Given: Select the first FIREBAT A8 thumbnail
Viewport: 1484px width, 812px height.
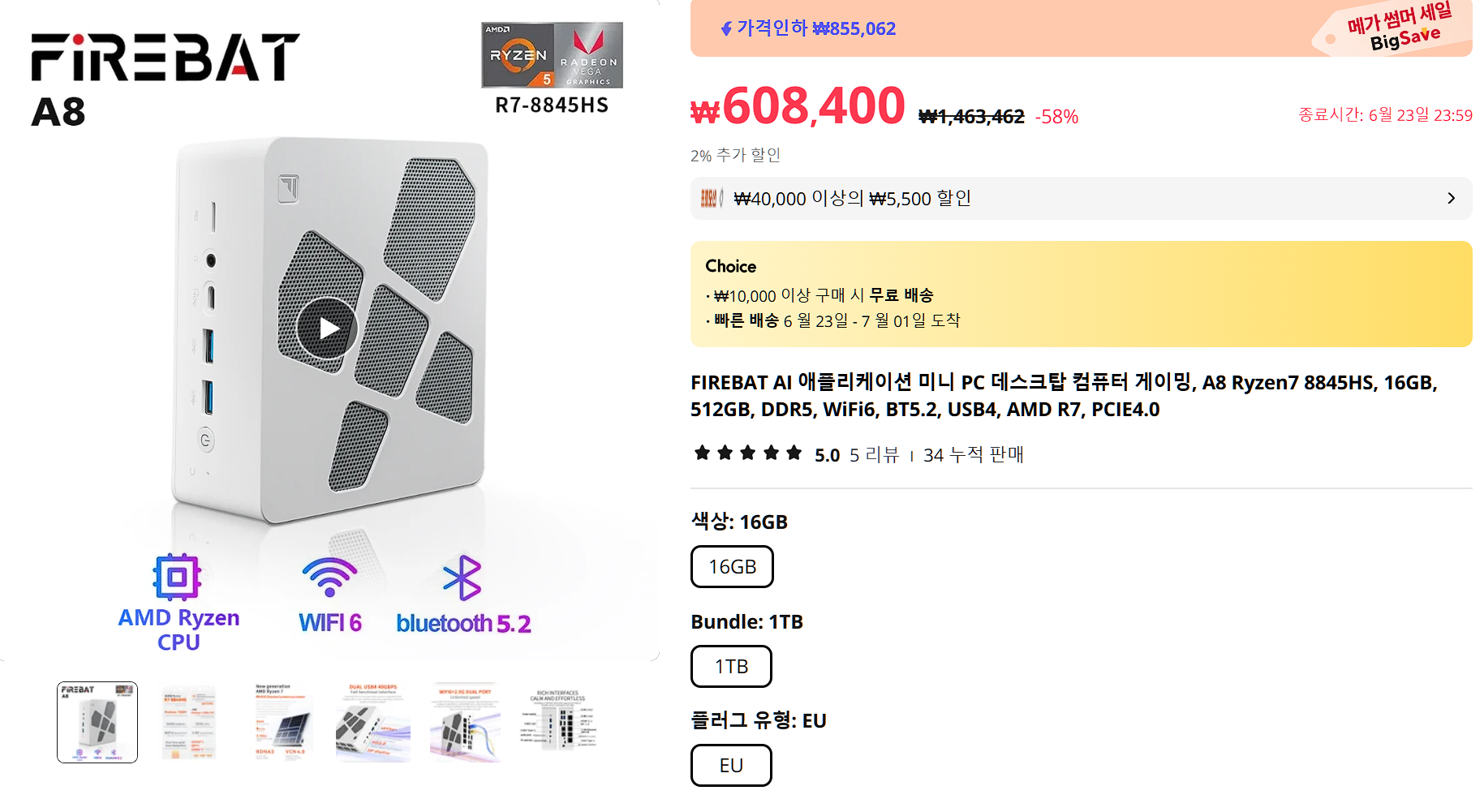Looking at the screenshot, I should coord(97,722).
